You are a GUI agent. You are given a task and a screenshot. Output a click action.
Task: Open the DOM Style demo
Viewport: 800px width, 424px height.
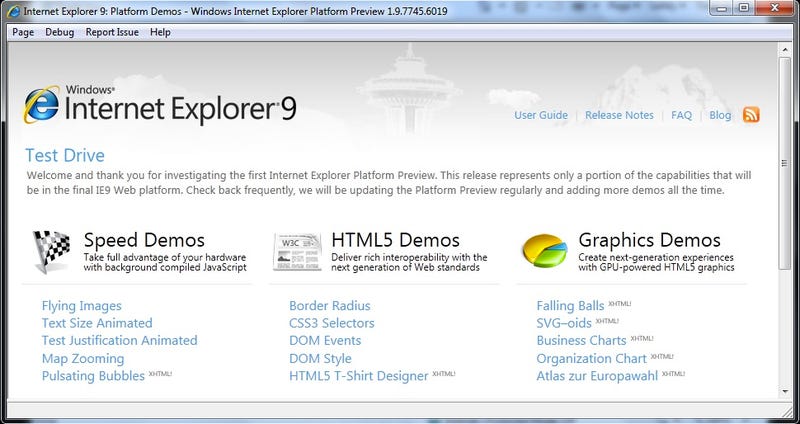click(320, 358)
